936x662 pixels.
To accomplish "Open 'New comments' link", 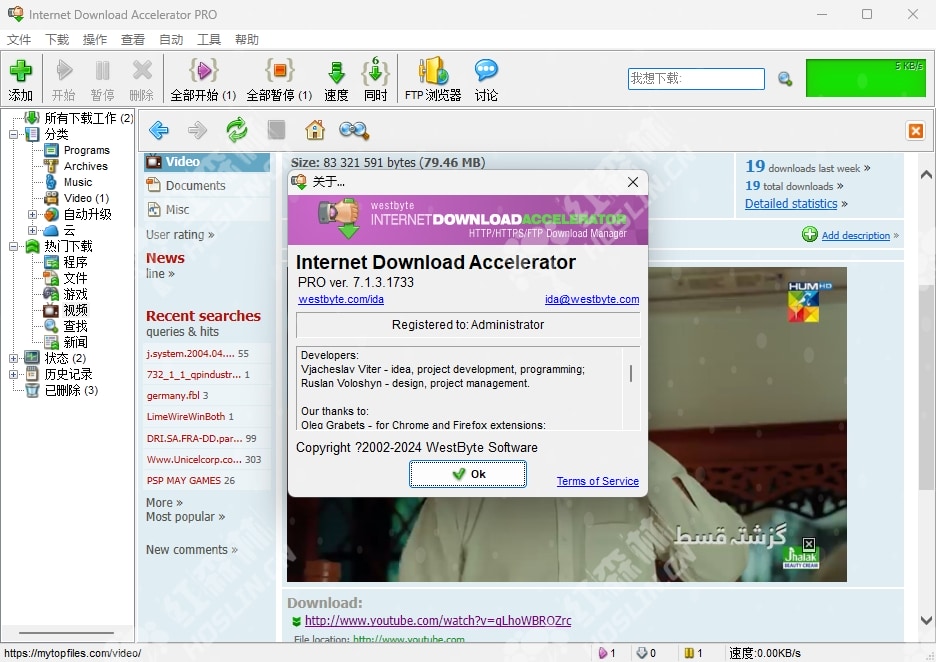I will tap(187, 550).
